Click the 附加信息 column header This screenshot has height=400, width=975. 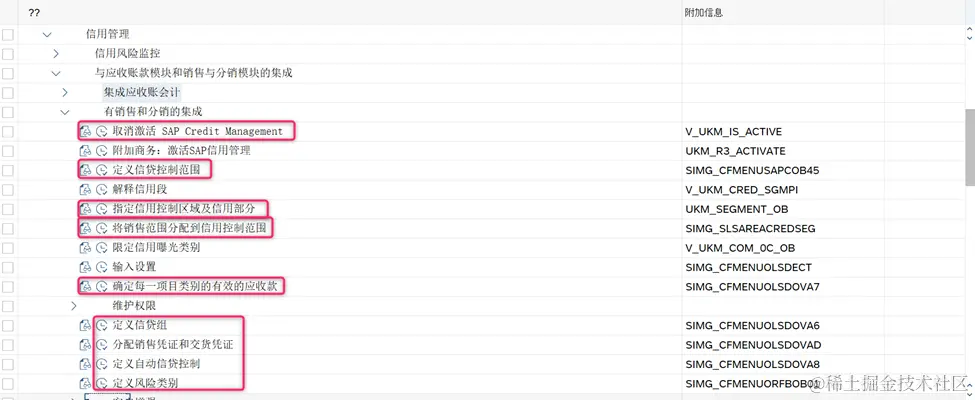click(x=704, y=12)
